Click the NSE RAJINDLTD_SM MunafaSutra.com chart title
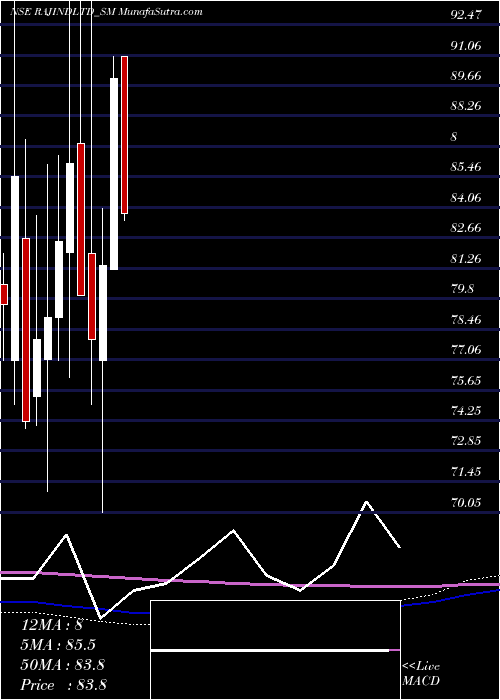 pos(106,12)
